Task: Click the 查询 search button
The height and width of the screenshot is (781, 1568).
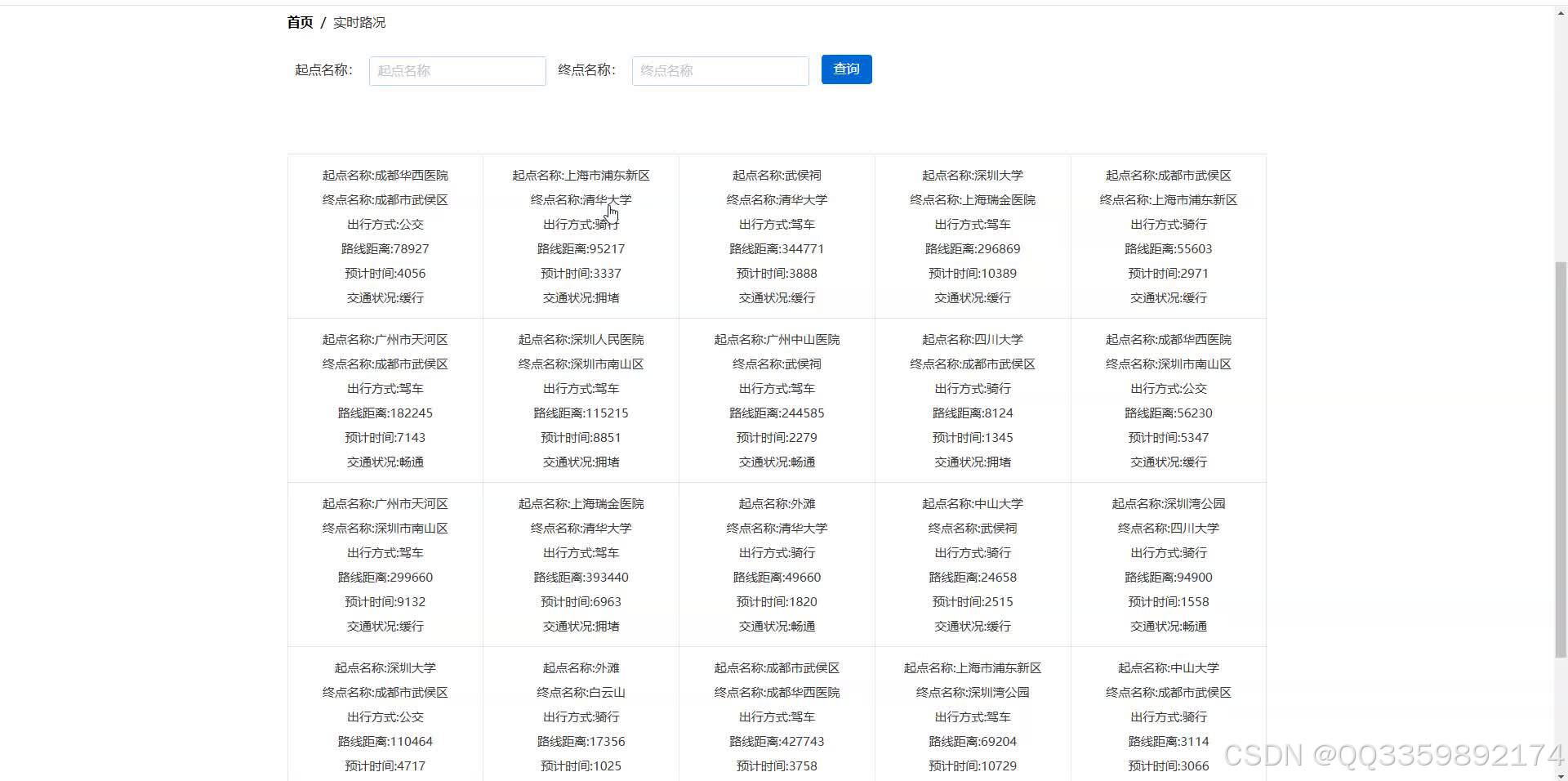Action: coord(846,69)
